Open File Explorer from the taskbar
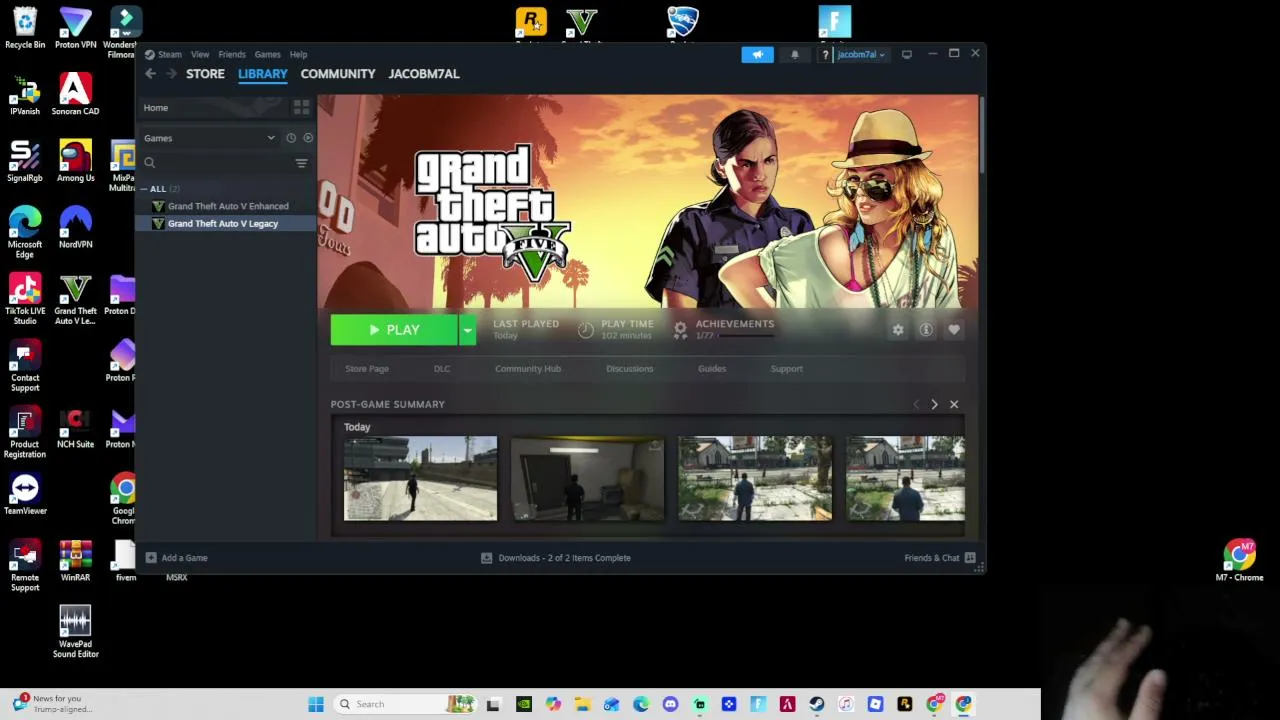Viewport: 1280px width, 720px height. tap(582, 704)
